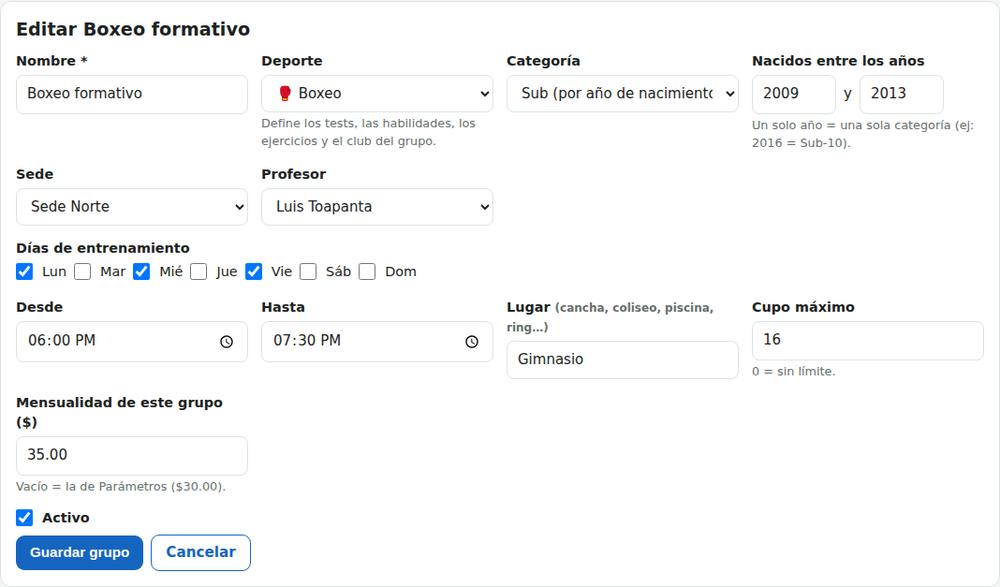The image size is (1000, 587).
Task: Click the Días de entrenamiento label
Action: [103, 248]
